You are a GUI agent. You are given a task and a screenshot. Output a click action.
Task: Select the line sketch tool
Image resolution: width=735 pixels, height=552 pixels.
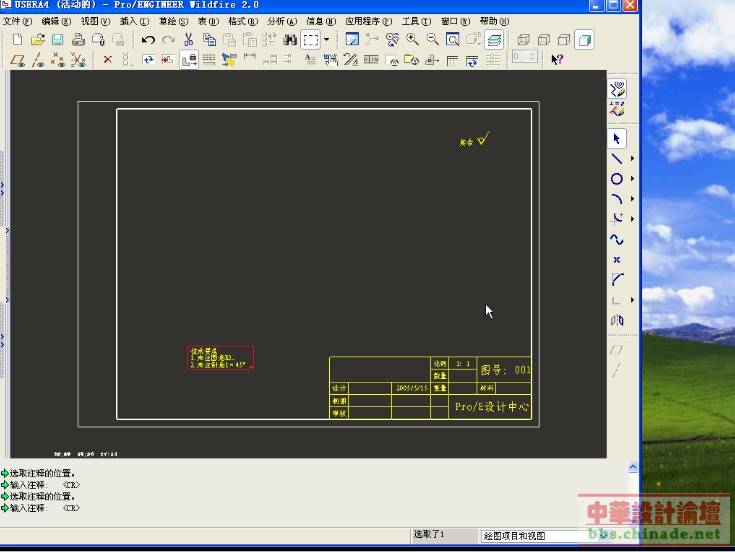(x=617, y=159)
